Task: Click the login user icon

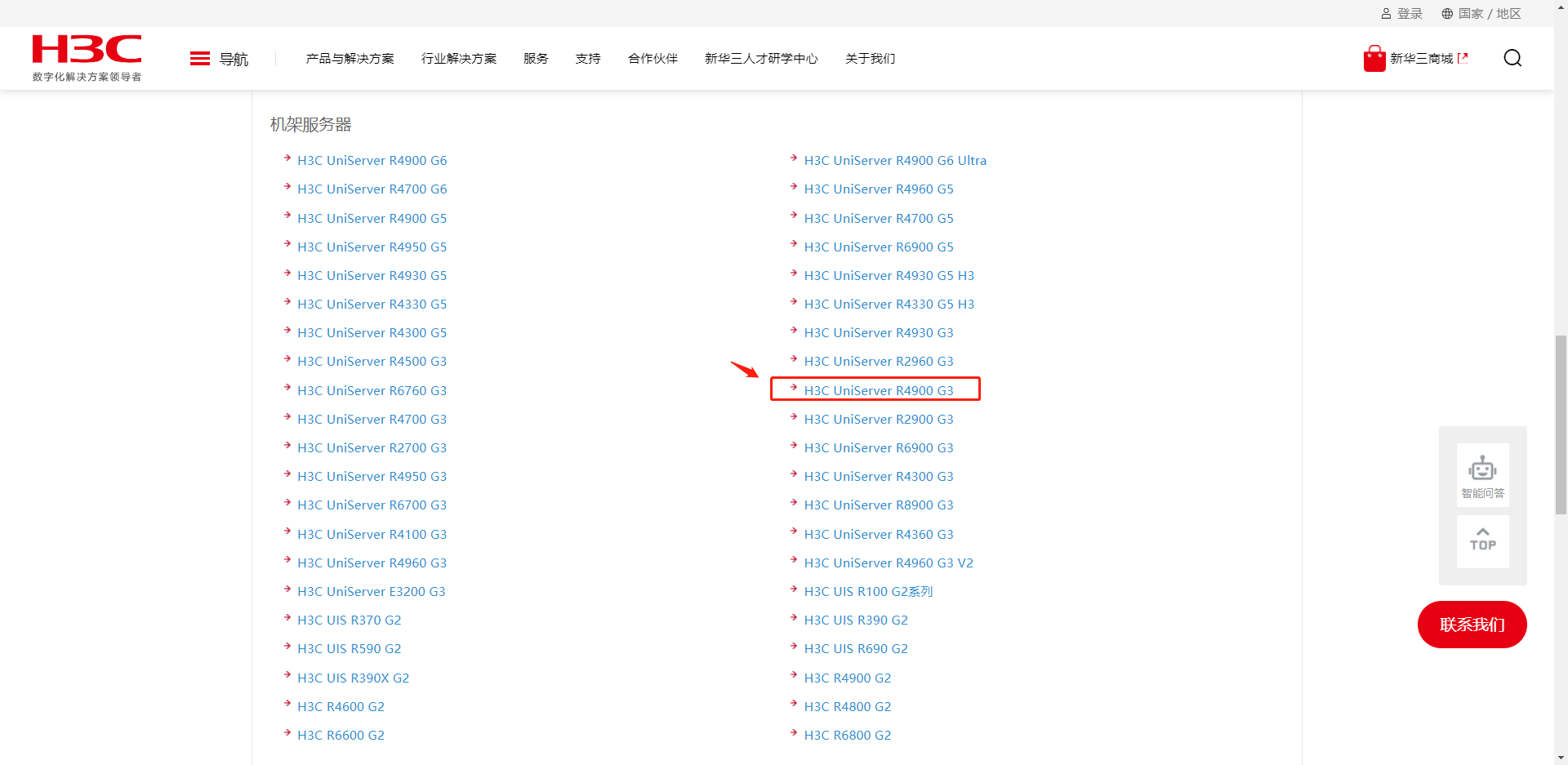Action: (1386, 14)
